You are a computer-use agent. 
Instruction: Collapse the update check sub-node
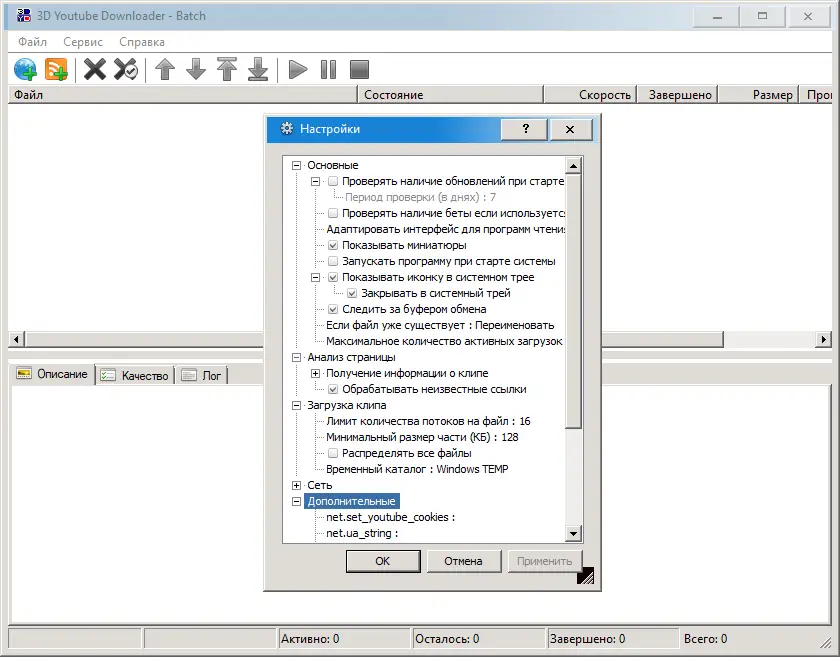click(x=316, y=182)
